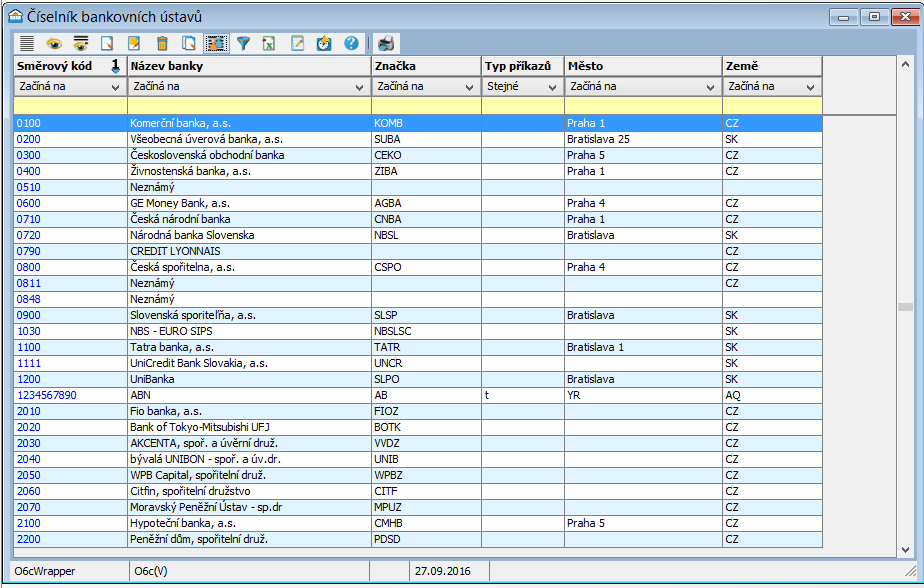
Task: Click the eye view record icon
Action: tap(54, 43)
